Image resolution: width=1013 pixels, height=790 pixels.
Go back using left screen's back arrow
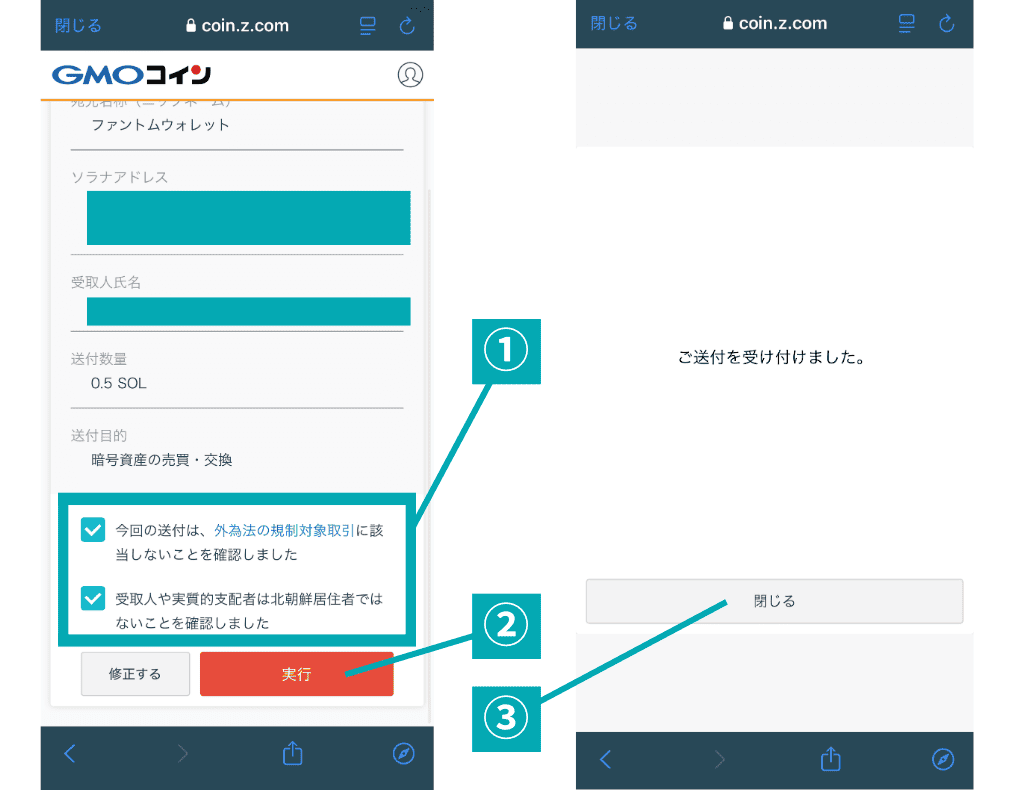pos(69,754)
